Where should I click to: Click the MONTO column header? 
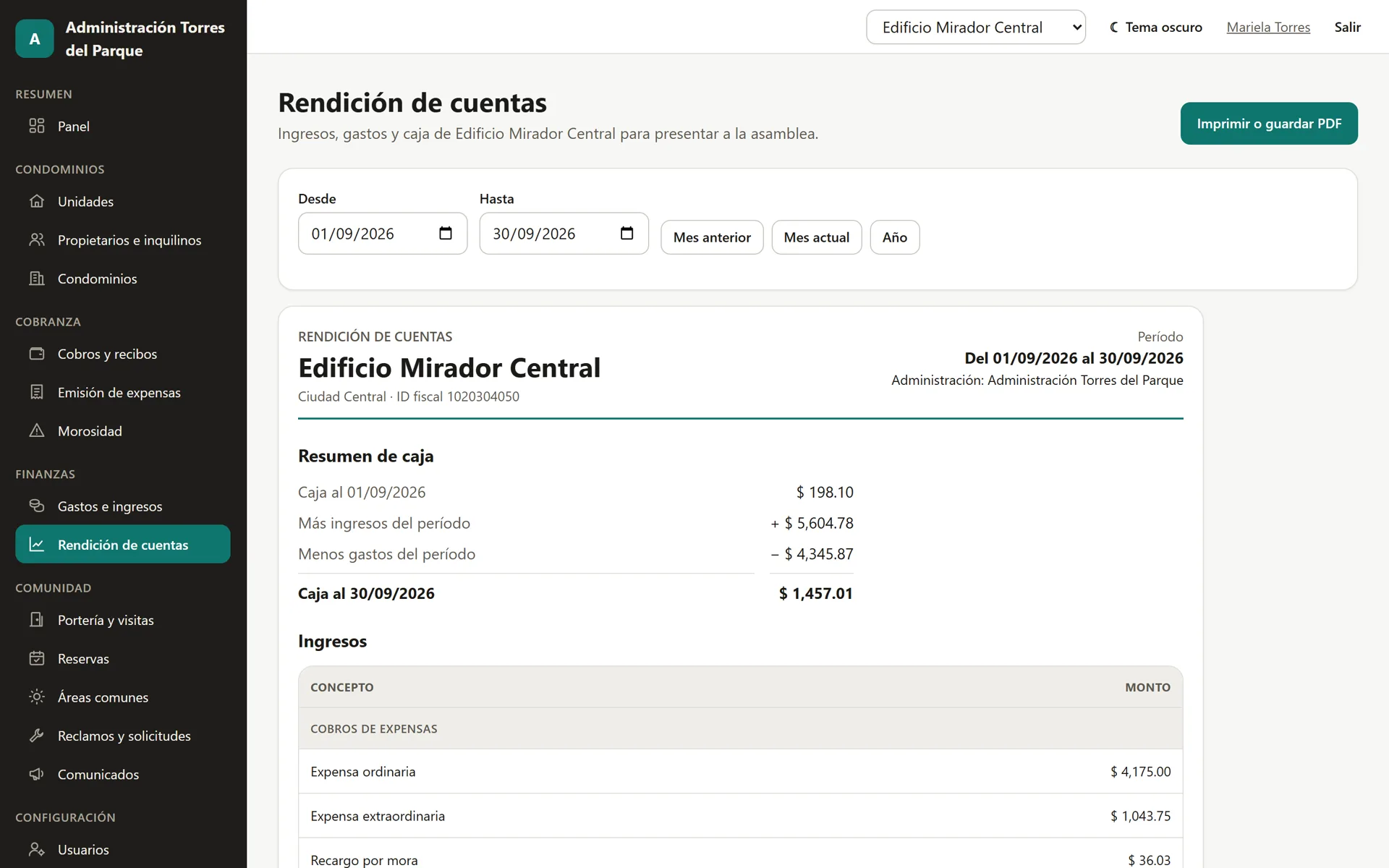tap(1147, 687)
